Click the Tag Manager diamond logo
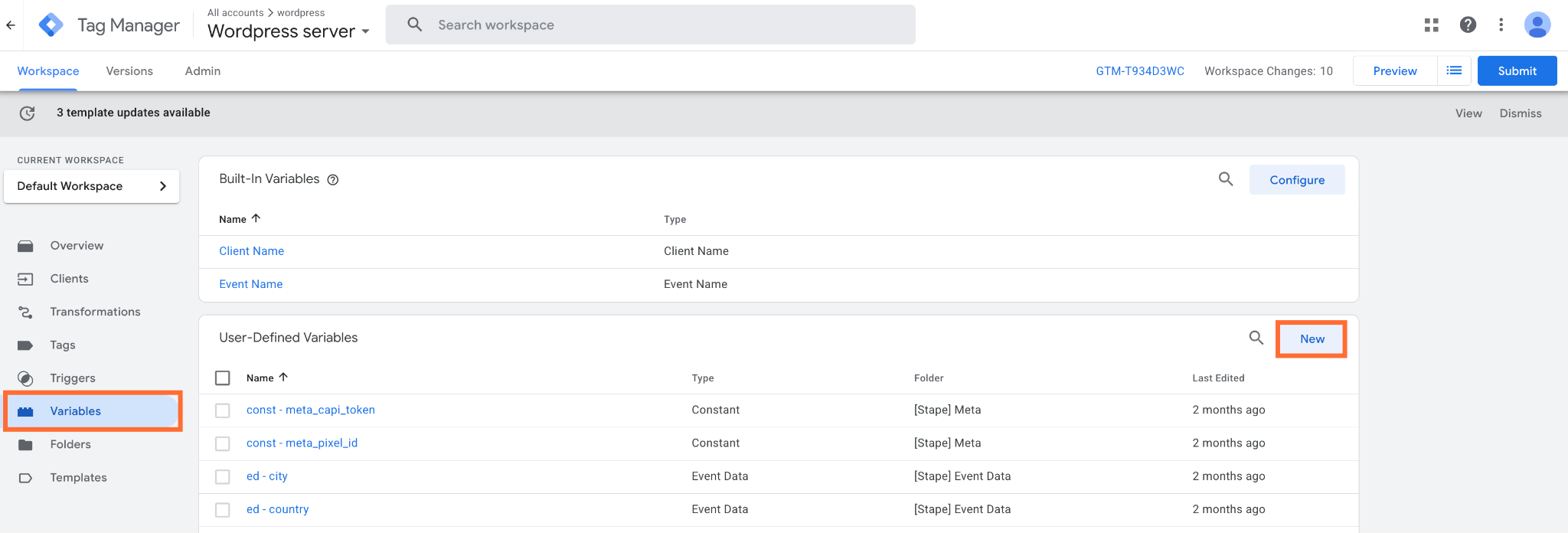Screen dimensions: 1568x533 point(51,25)
